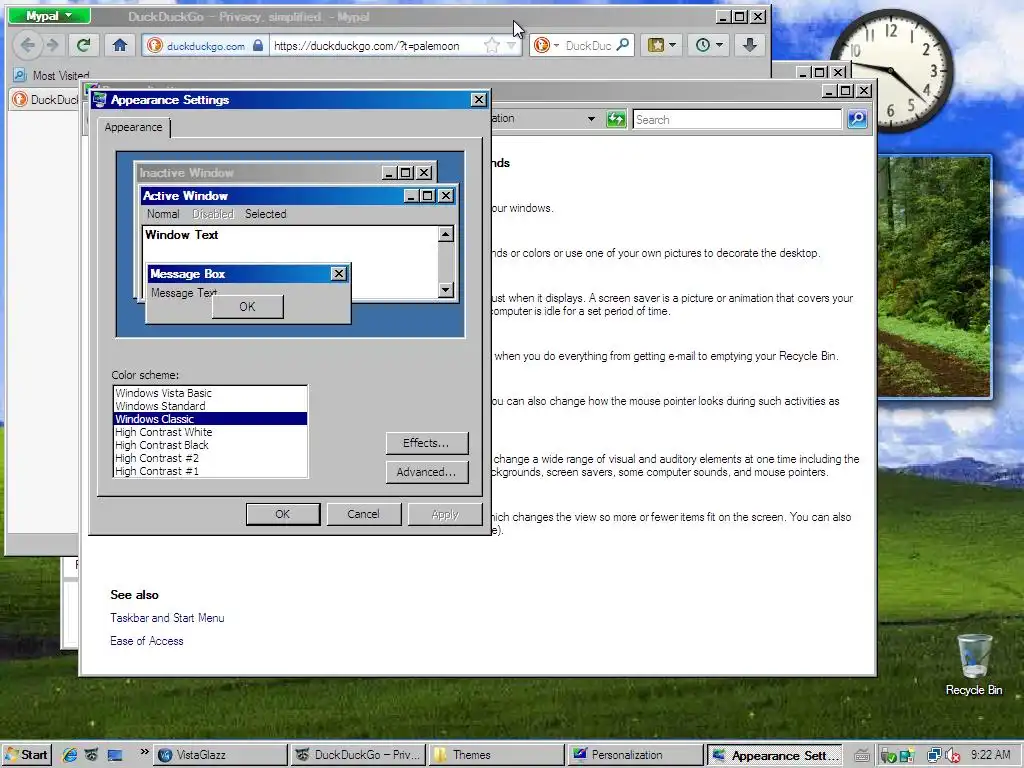Click the Active Window title bar in preview
Screen dimensions: 1024x768
coord(298,195)
